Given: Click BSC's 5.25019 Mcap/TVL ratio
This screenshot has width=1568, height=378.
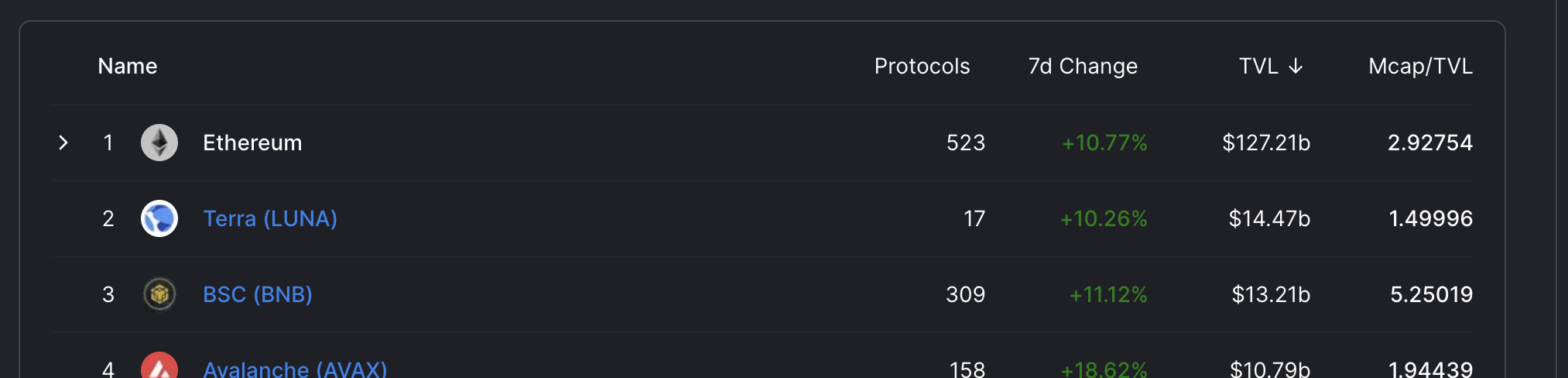Looking at the screenshot, I should coord(1431,294).
